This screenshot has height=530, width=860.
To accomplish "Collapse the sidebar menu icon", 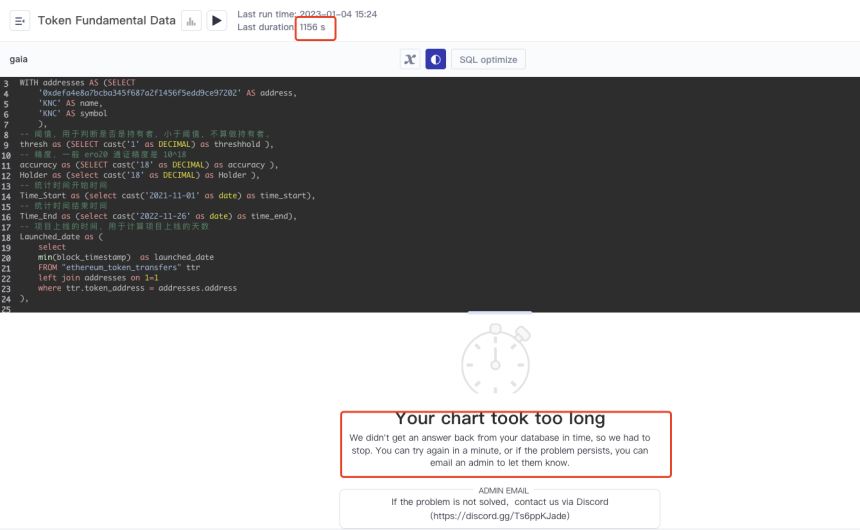I will click(x=20, y=21).
